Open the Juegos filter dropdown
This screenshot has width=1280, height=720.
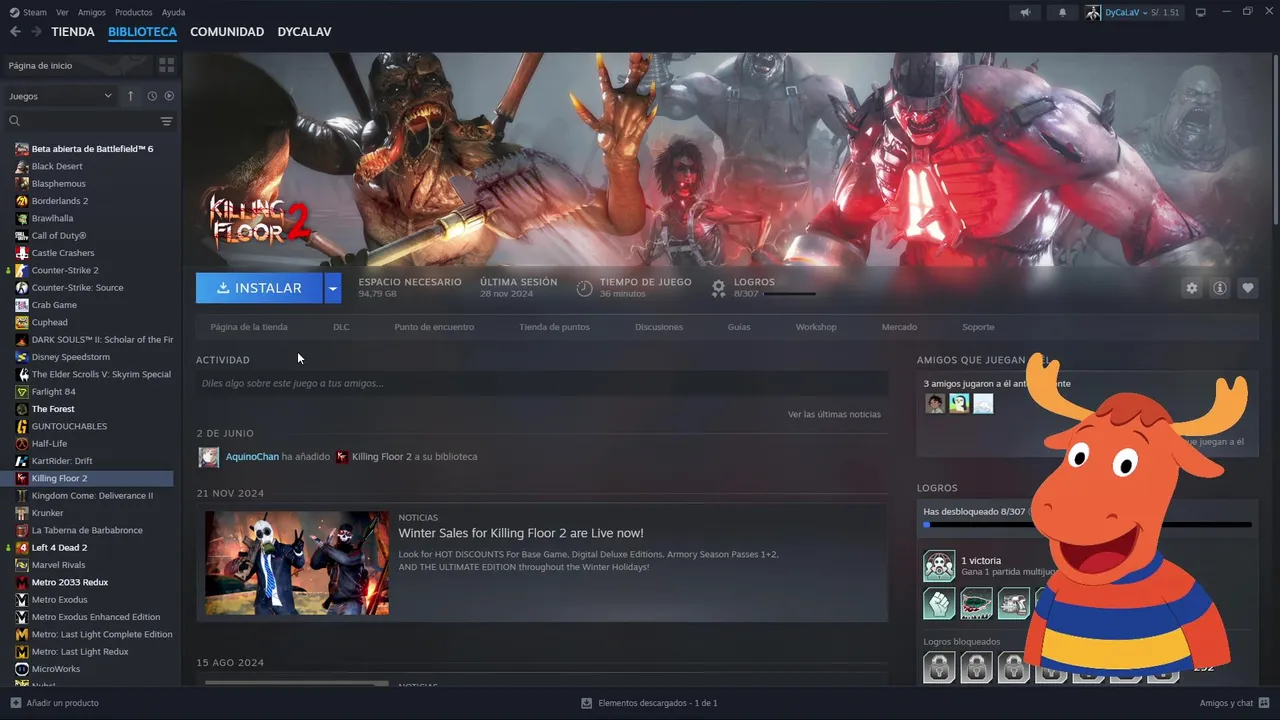[x=60, y=96]
